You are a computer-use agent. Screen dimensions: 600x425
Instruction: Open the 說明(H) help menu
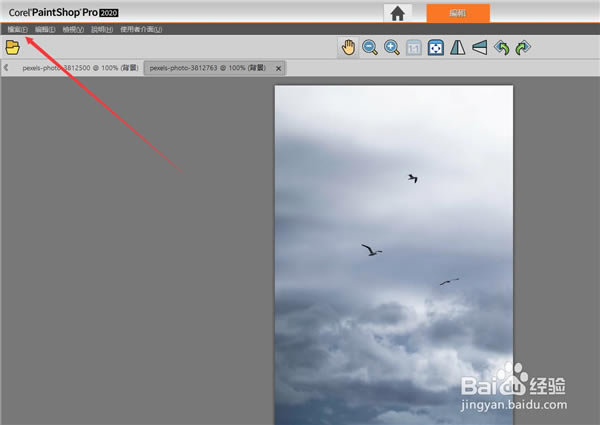point(102,29)
